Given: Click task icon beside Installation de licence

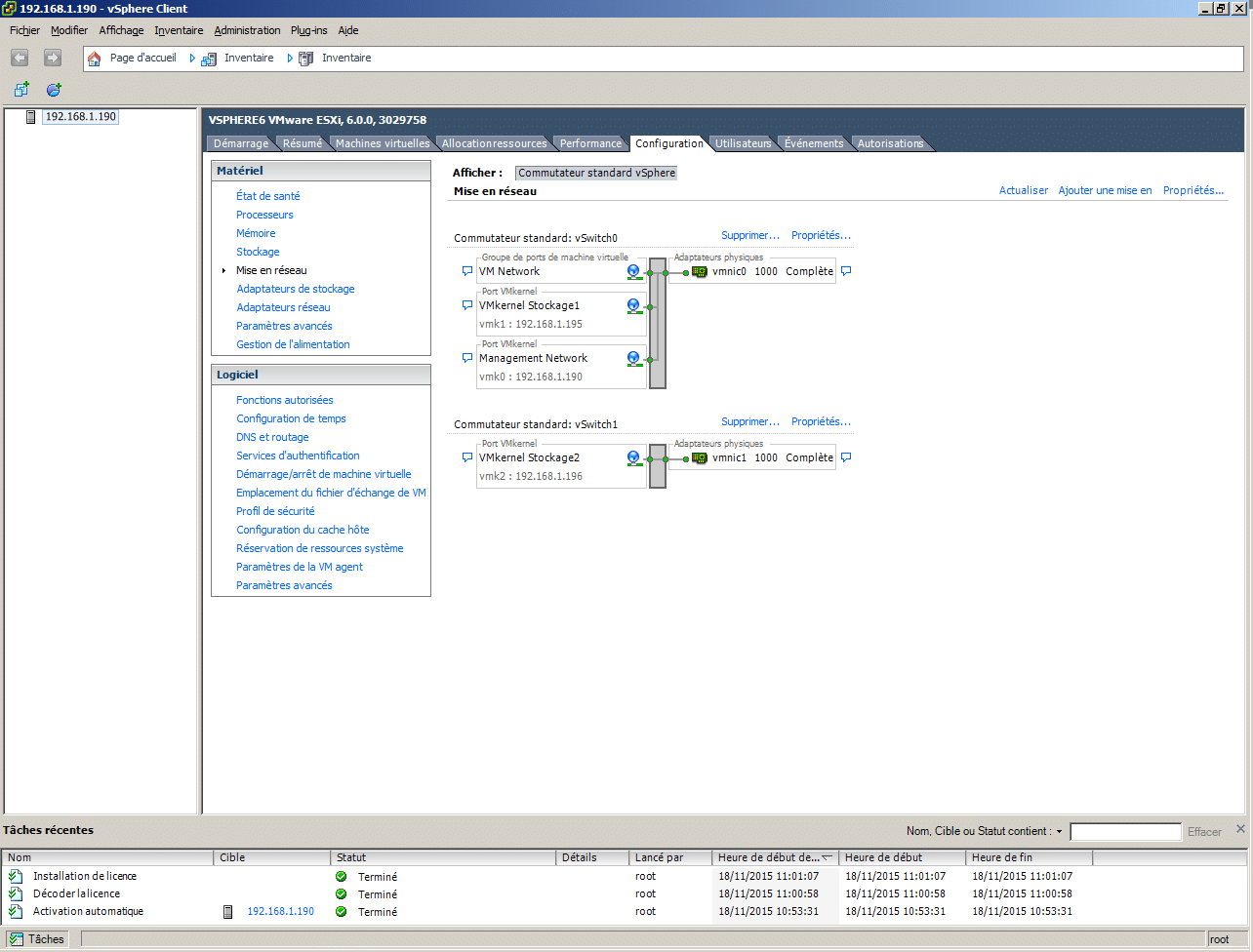Looking at the screenshot, I should (16, 876).
